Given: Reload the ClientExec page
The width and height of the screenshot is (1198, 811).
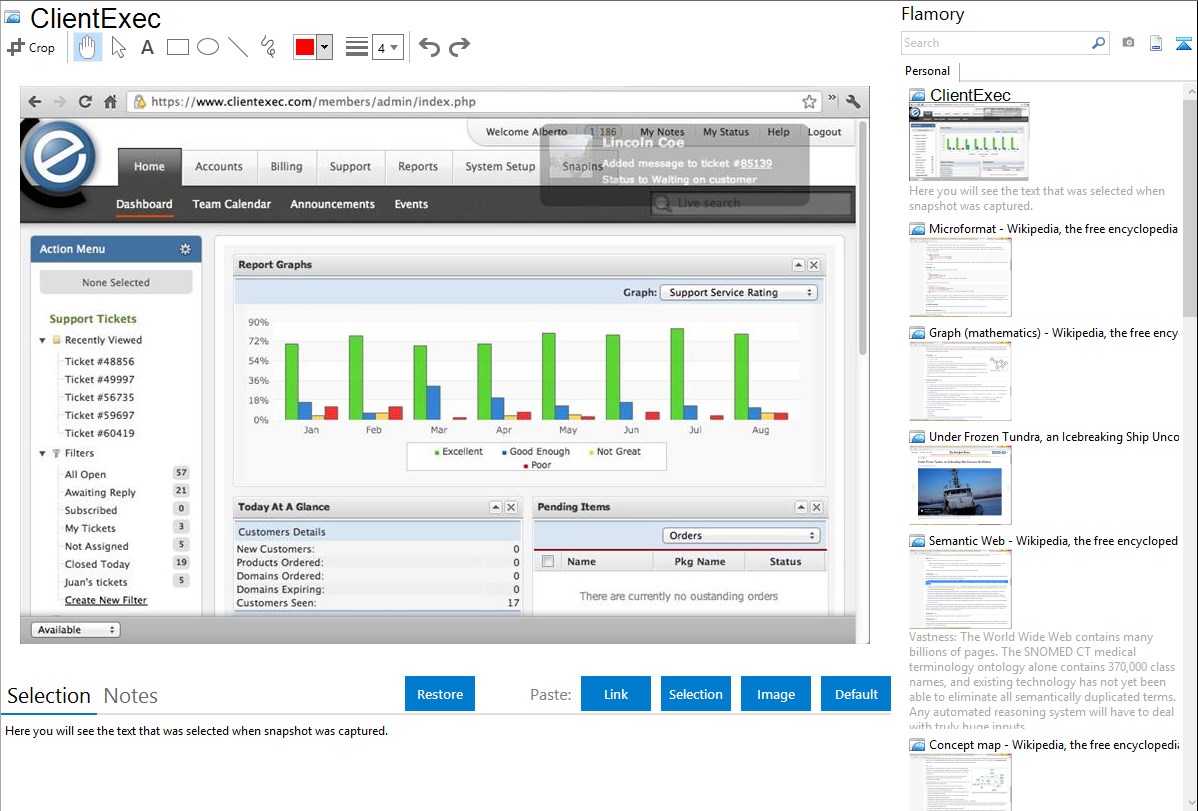Looking at the screenshot, I should pos(85,102).
